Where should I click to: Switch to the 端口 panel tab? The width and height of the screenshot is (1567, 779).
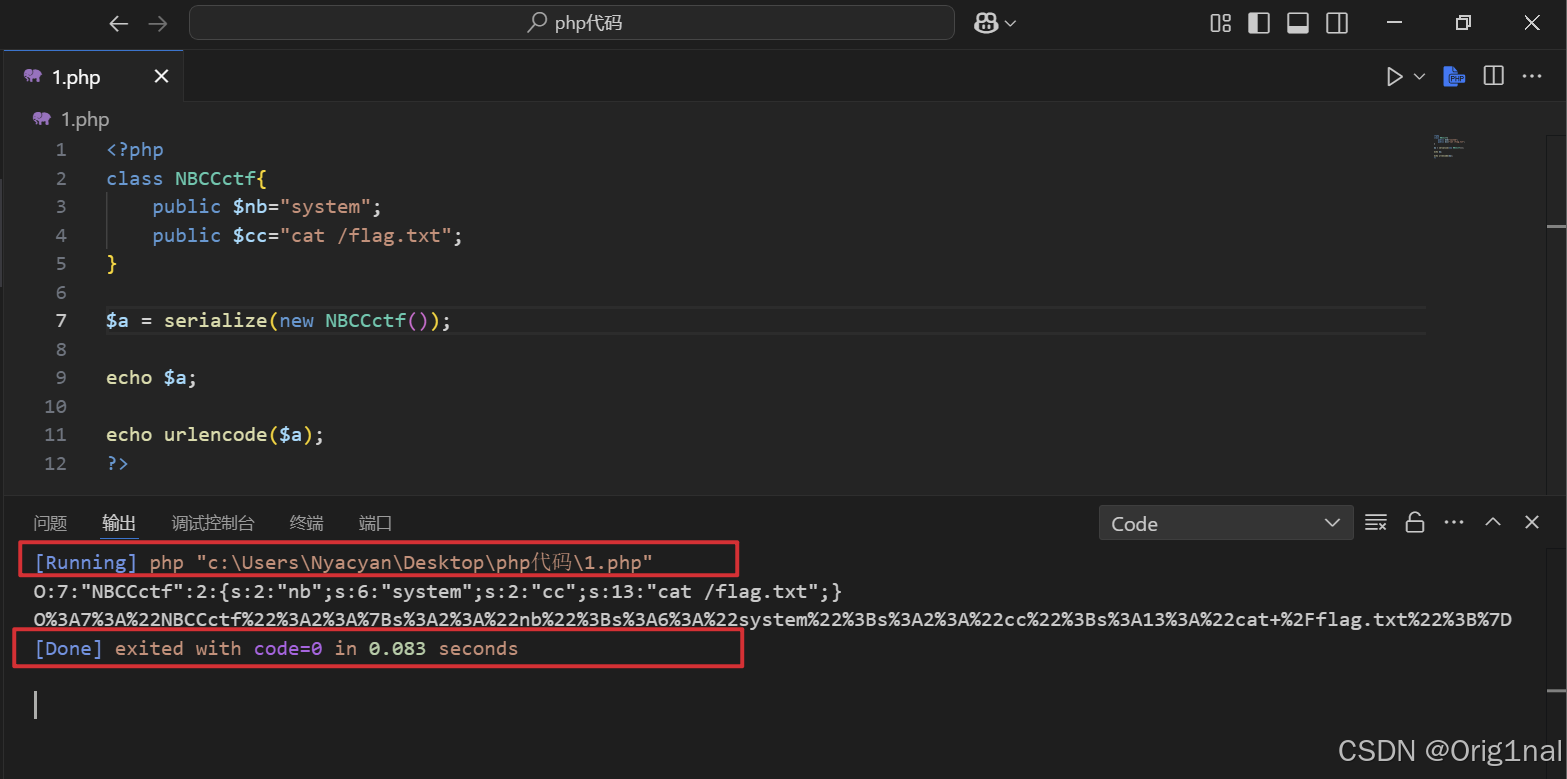click(x=375, y=523)
